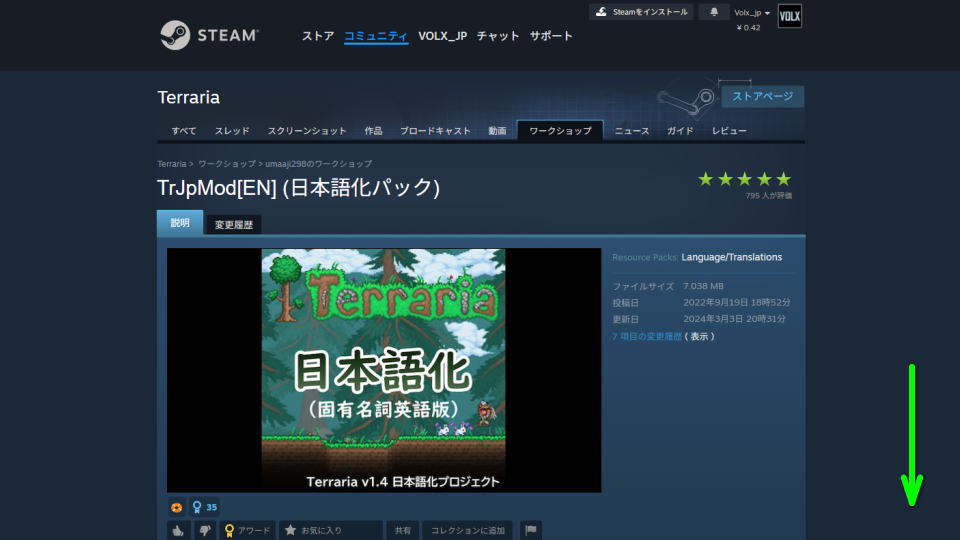Screen dimensions: 960x540
Task: Switch to the 変更履歴 tab
Action: (x=234, y=224)
